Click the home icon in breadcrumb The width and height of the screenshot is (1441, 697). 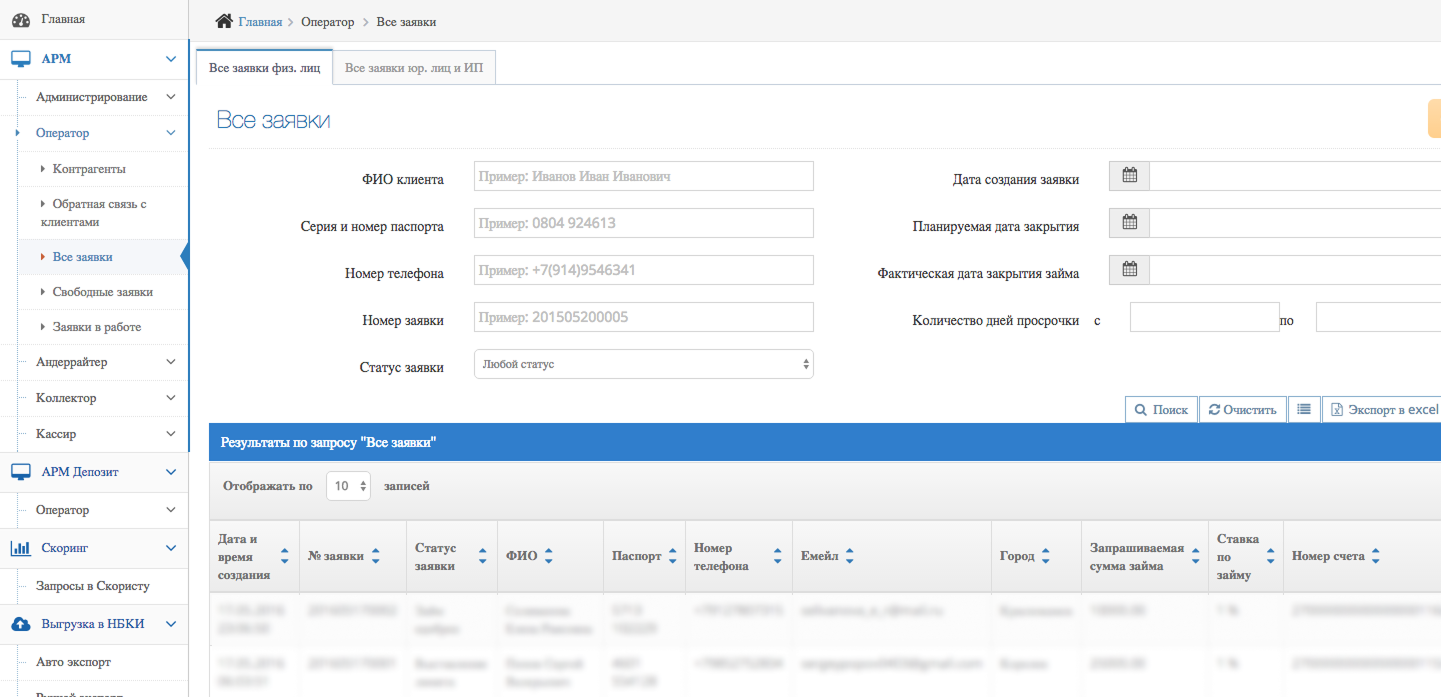224,21
